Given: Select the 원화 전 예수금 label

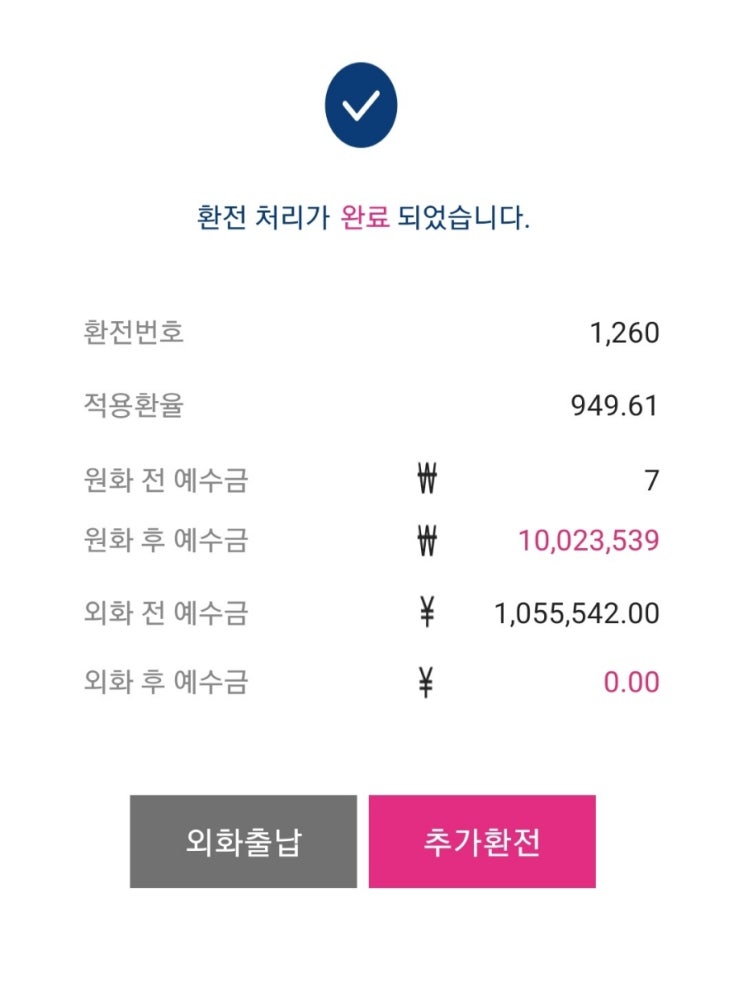Looking at the screenshot, I should 166,481.
